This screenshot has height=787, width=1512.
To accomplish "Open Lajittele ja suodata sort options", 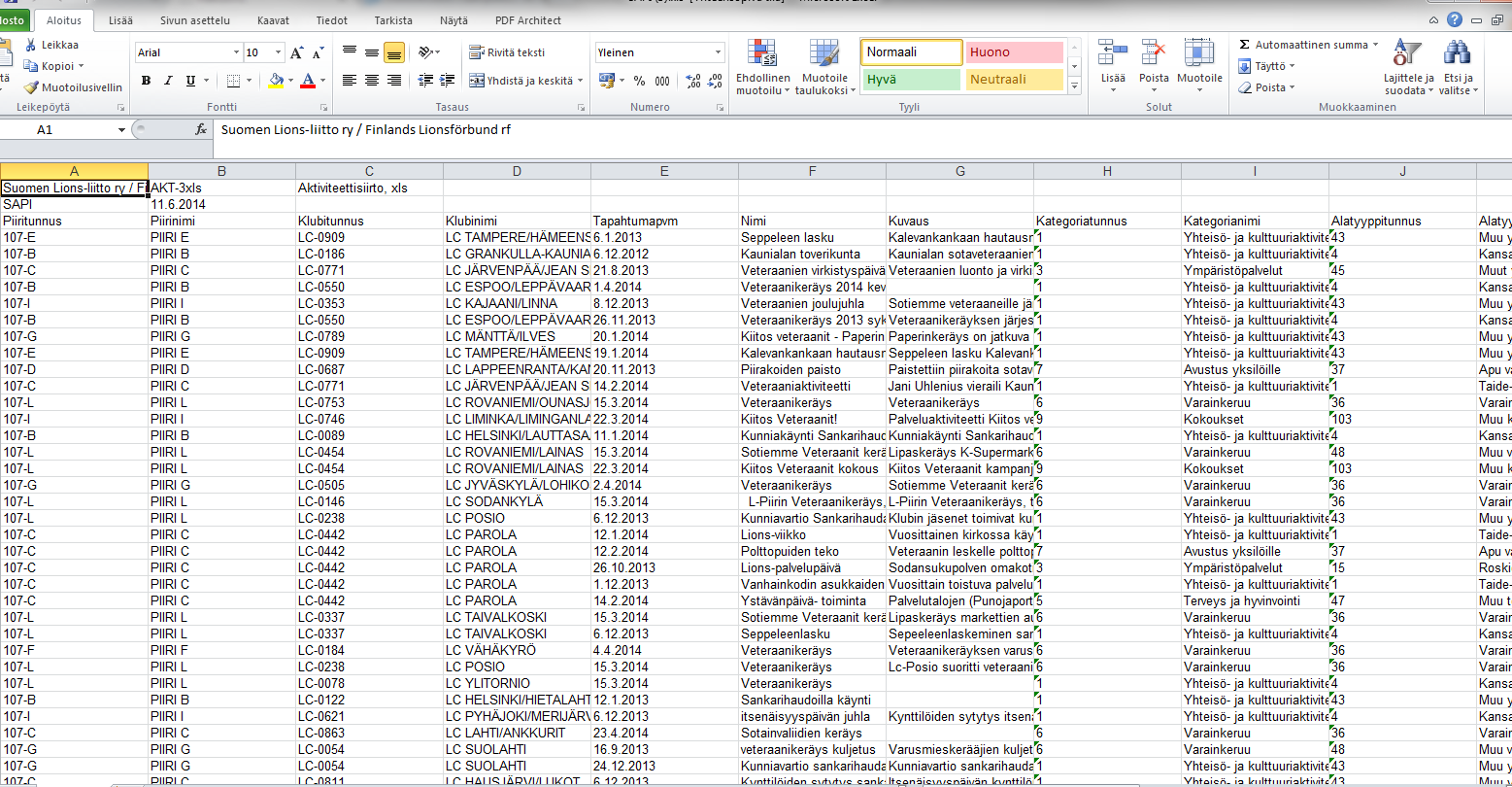I will coord(1408,68).
